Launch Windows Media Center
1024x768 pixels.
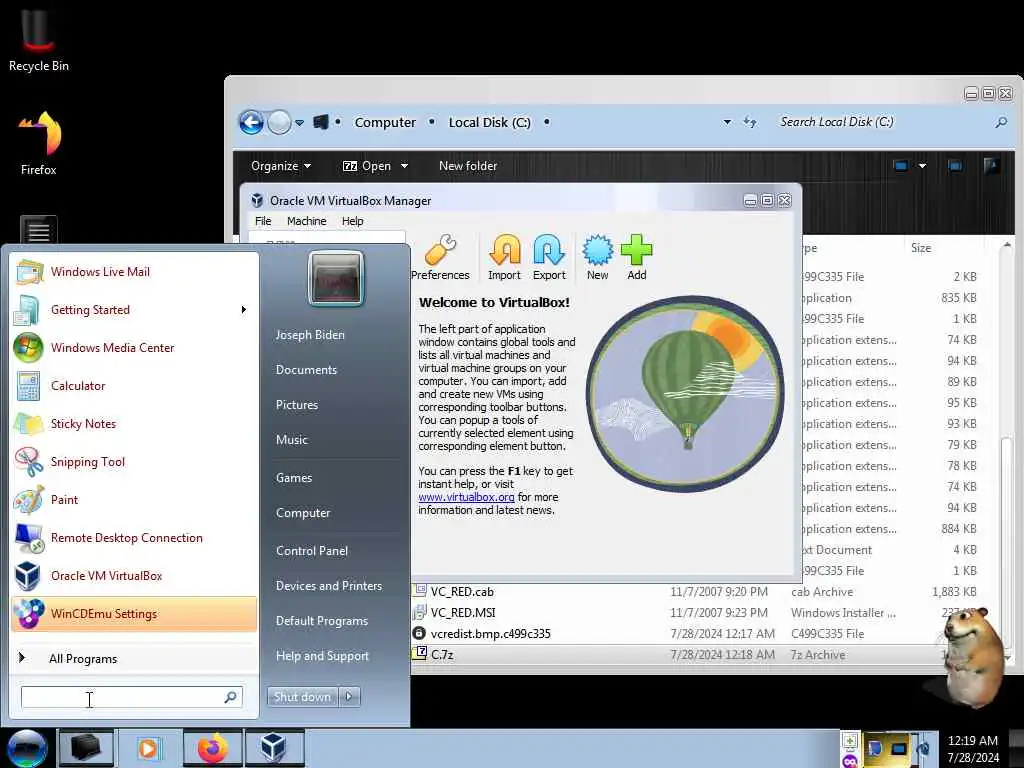pyautogui.click(x=134, y=347)
